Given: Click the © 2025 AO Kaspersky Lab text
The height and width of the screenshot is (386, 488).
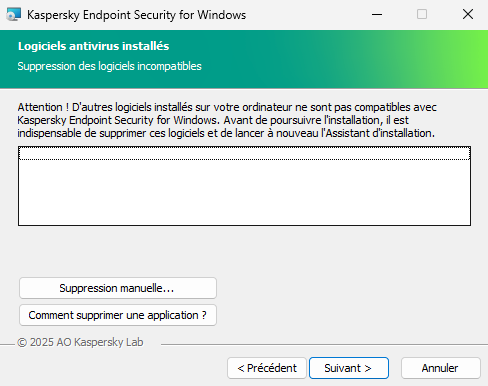Looking at the screenshot, I should 80,342.
